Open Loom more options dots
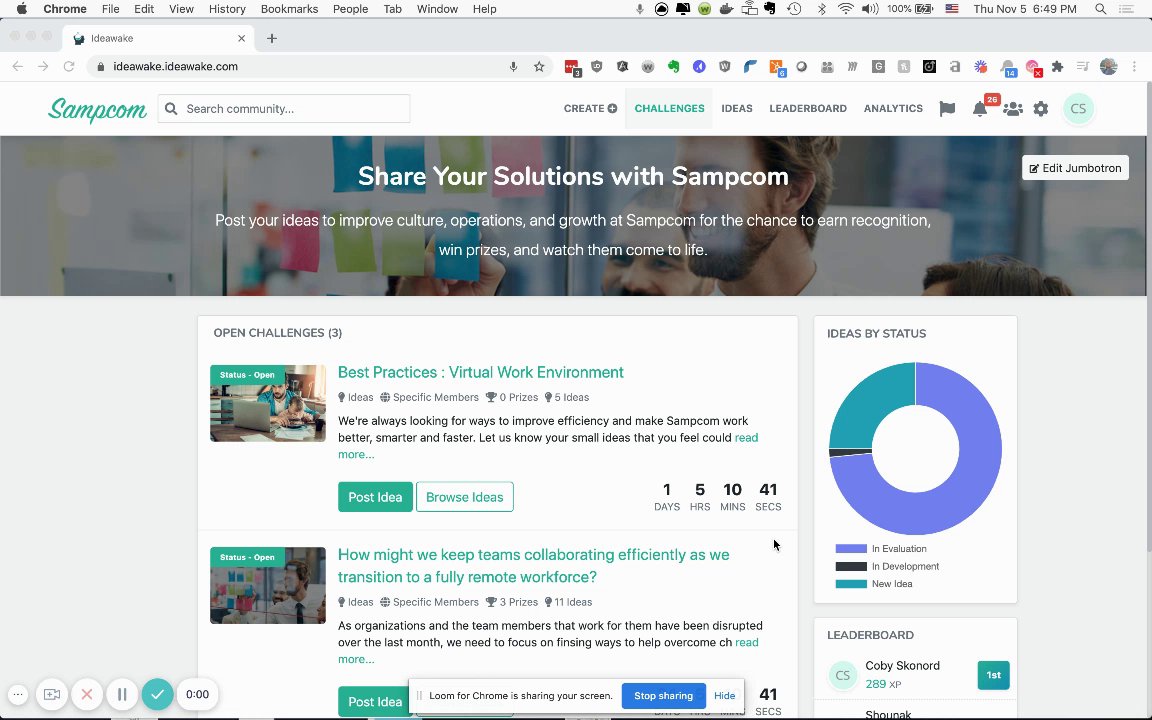1152x720 pixels. pyautogui.click(x=18, y=694)
